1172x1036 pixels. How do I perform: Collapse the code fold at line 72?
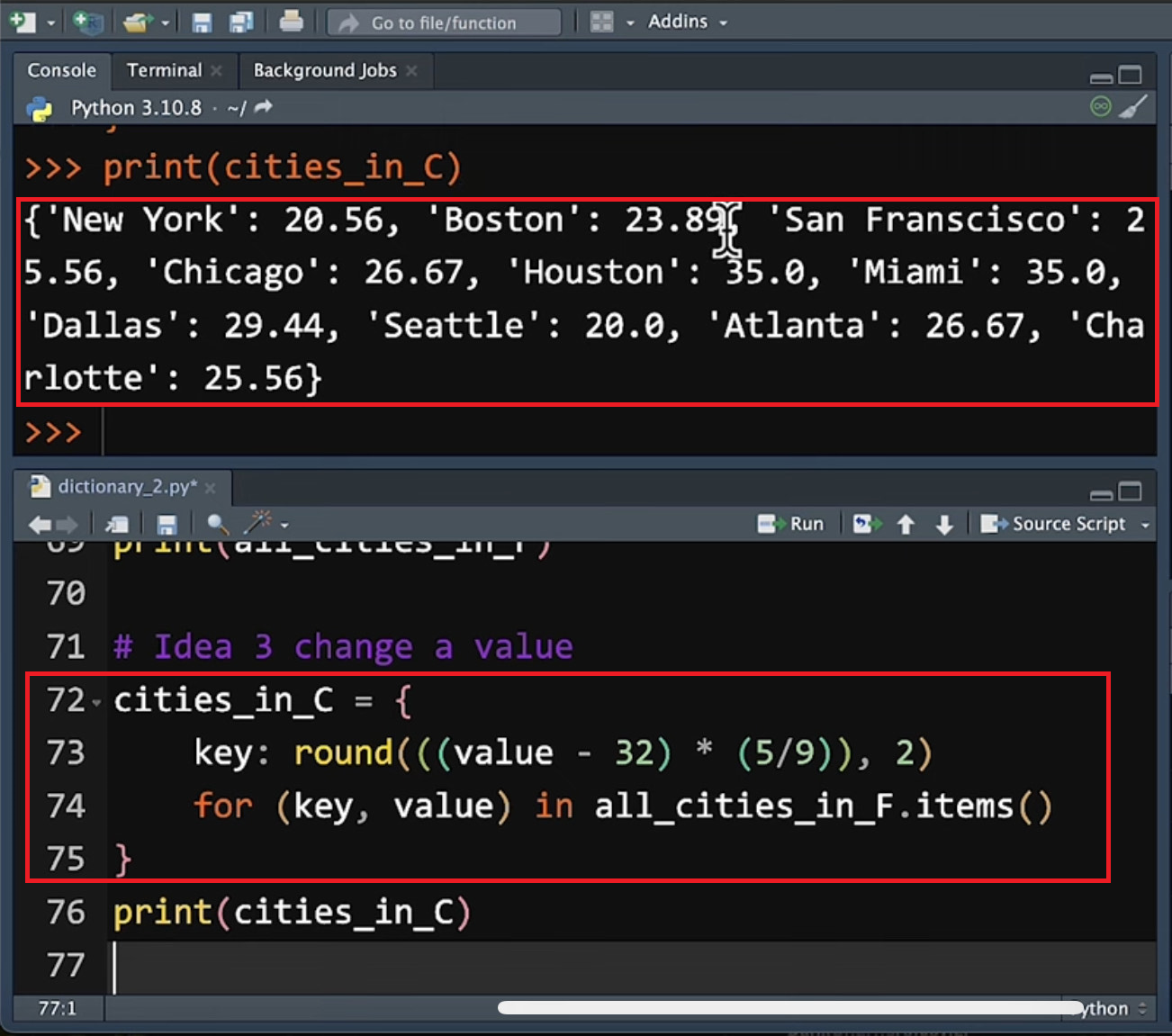click(x=96, y=701)
